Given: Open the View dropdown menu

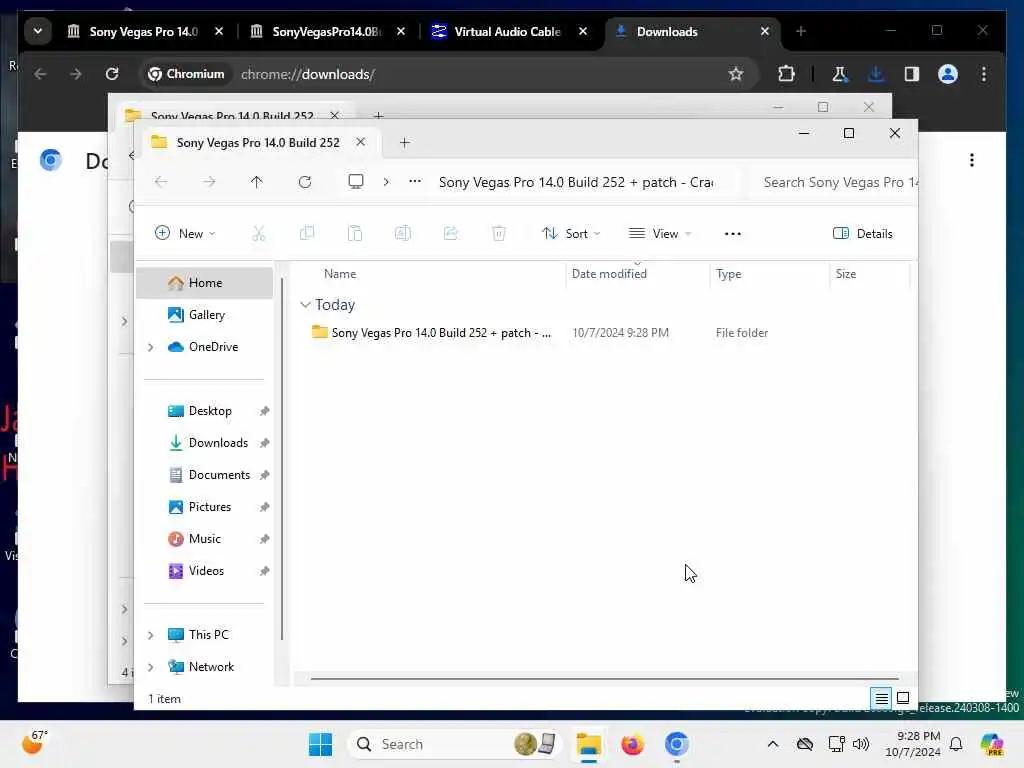Looking at the screenshot, I should [x=660, y=233].
